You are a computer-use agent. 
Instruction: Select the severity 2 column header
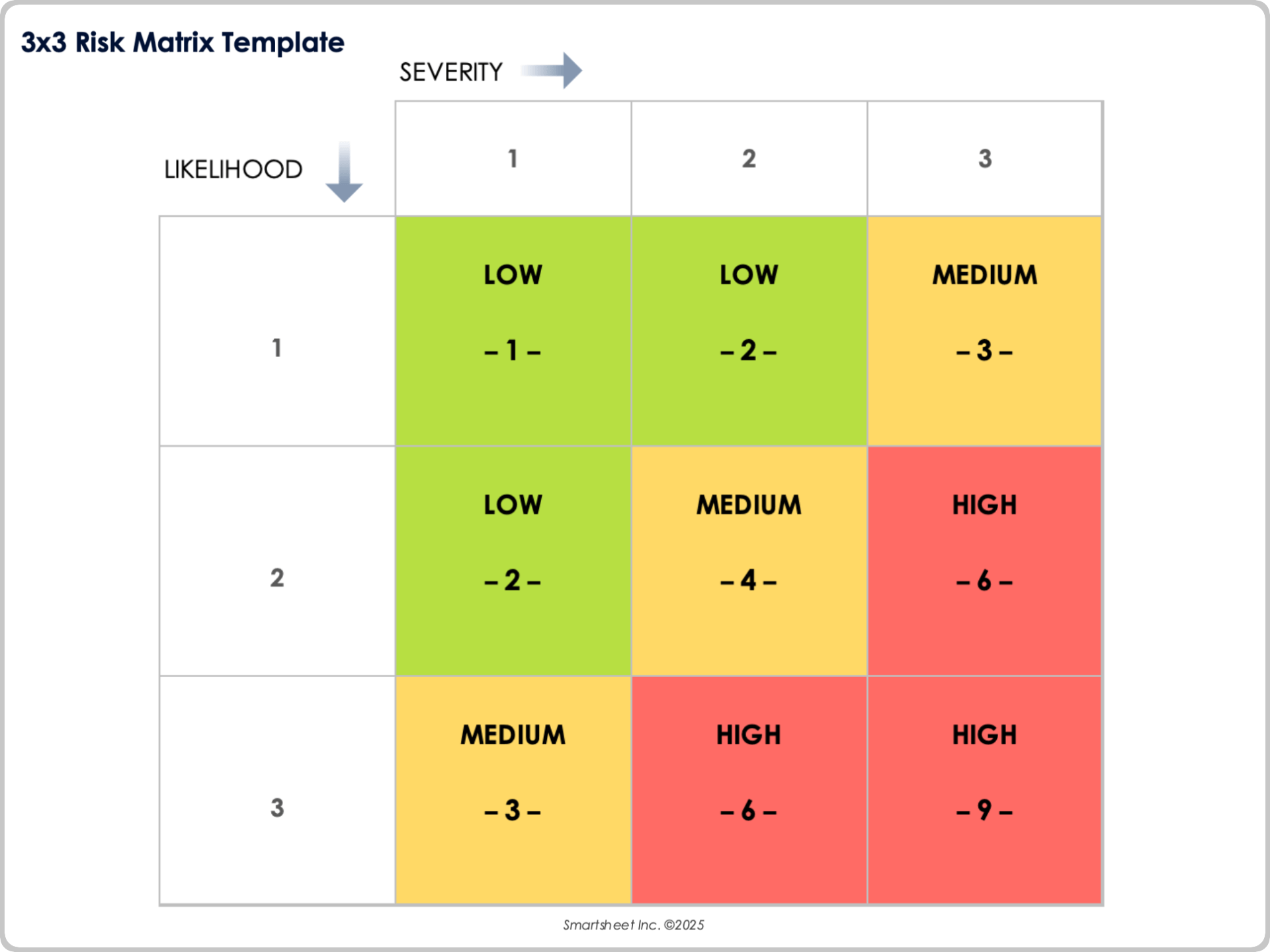click(x=749, y=159)
